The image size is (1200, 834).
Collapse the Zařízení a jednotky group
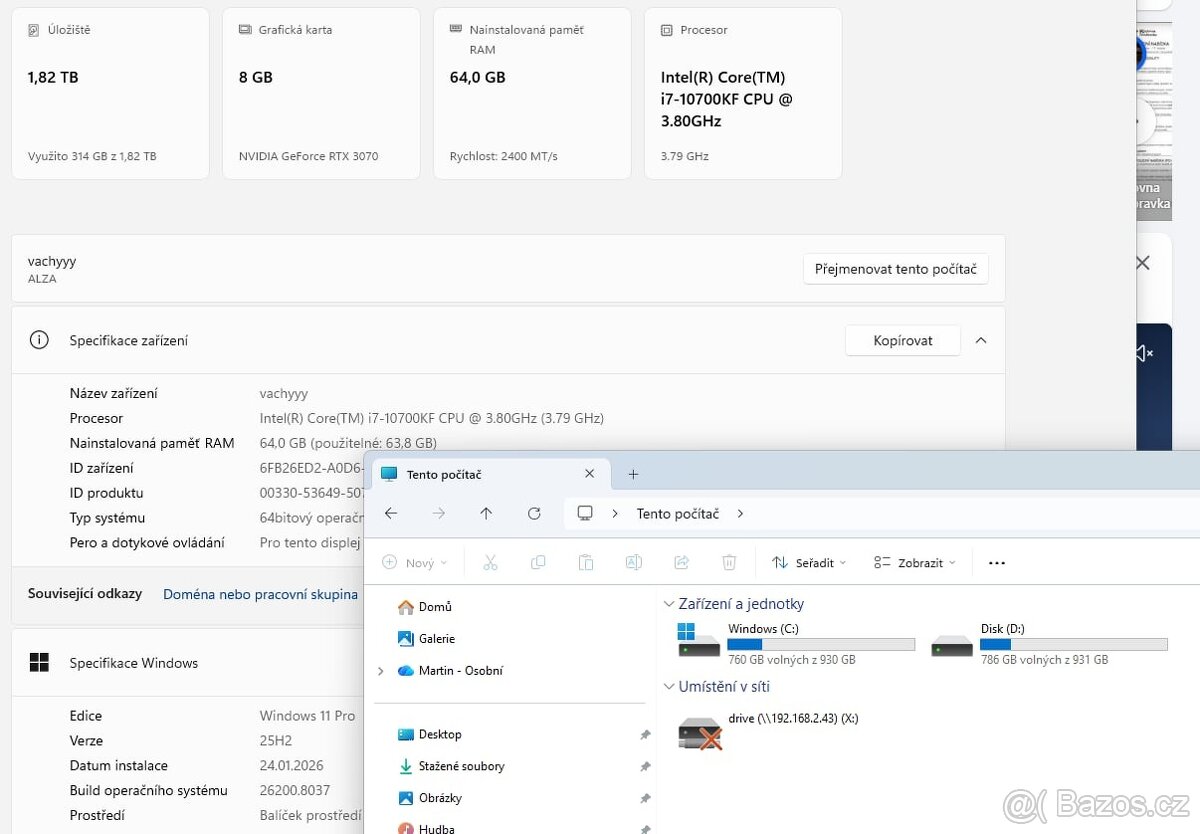(x=669, y=604)
